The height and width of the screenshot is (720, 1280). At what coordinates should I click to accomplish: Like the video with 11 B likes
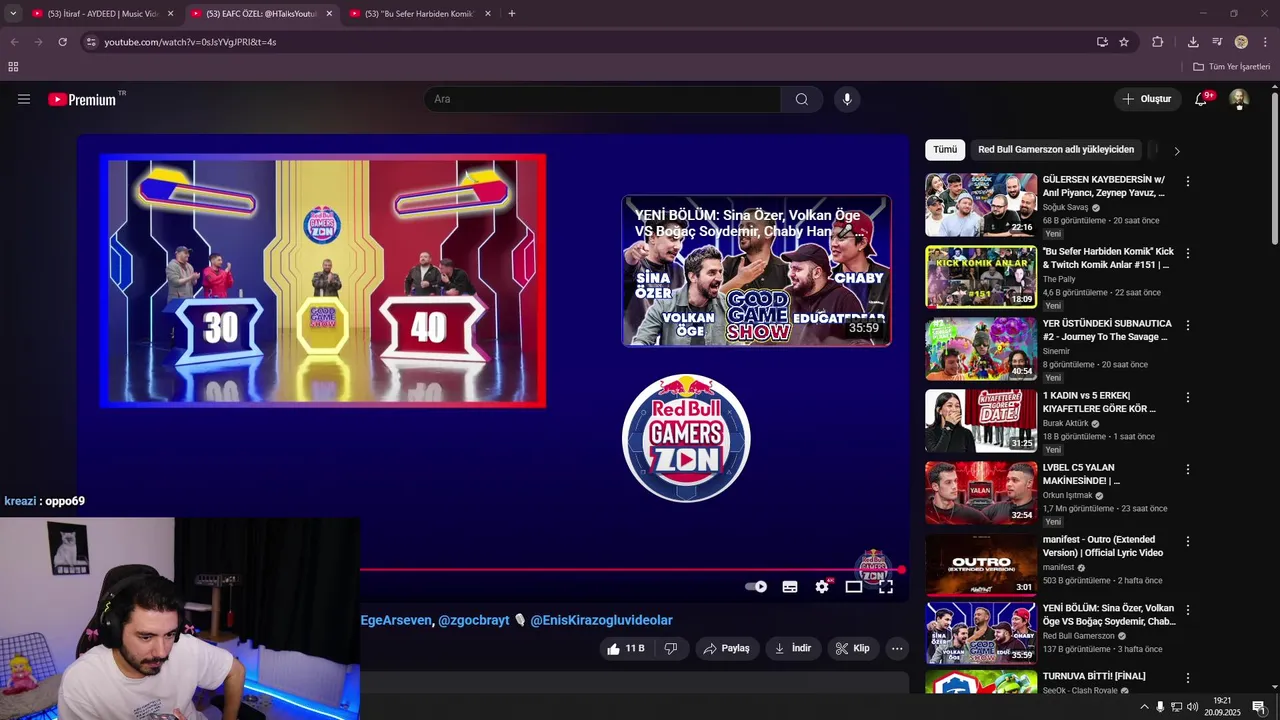[626, 648]
